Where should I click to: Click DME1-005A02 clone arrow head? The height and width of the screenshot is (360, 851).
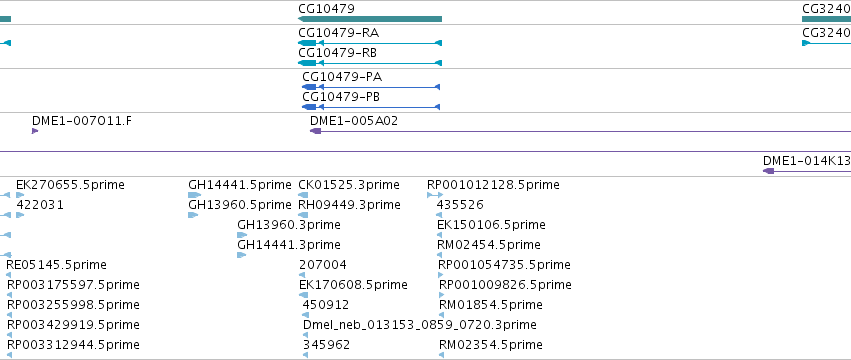click(315, 131)
